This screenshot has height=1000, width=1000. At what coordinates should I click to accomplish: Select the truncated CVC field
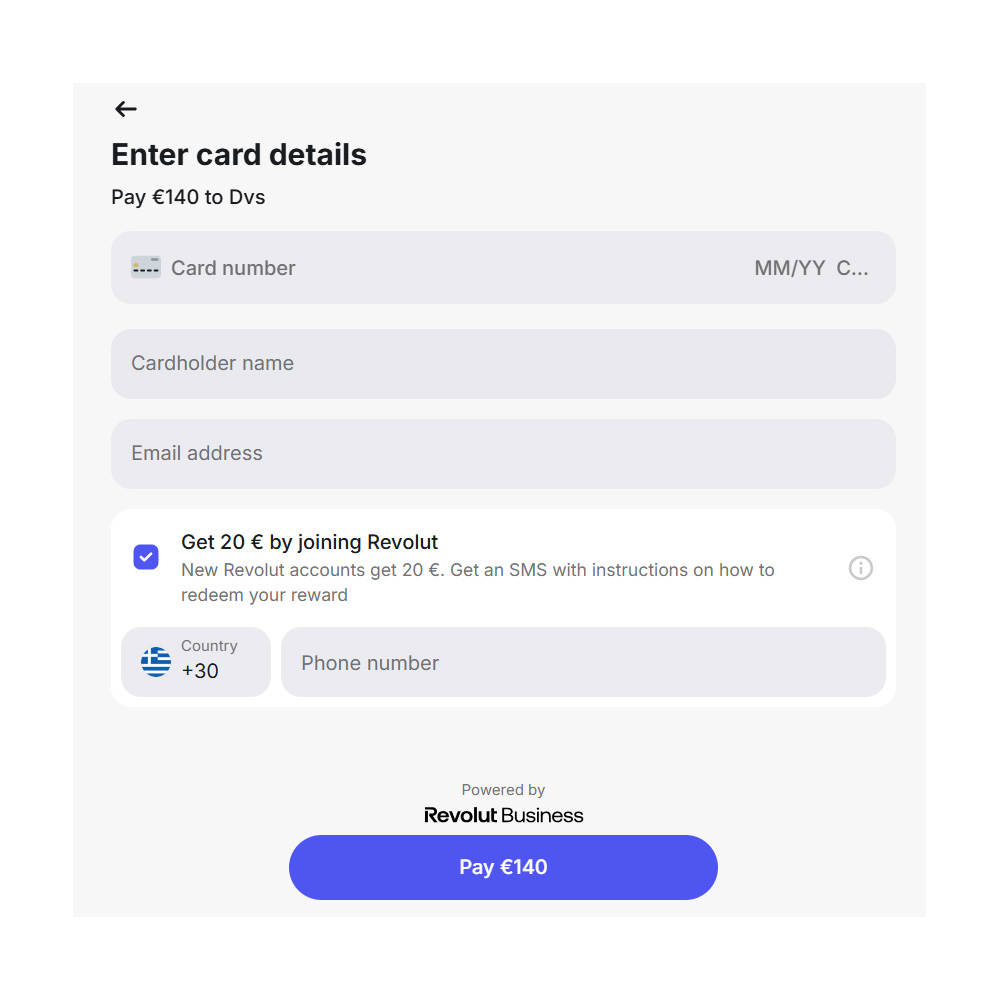coord(852,268)
